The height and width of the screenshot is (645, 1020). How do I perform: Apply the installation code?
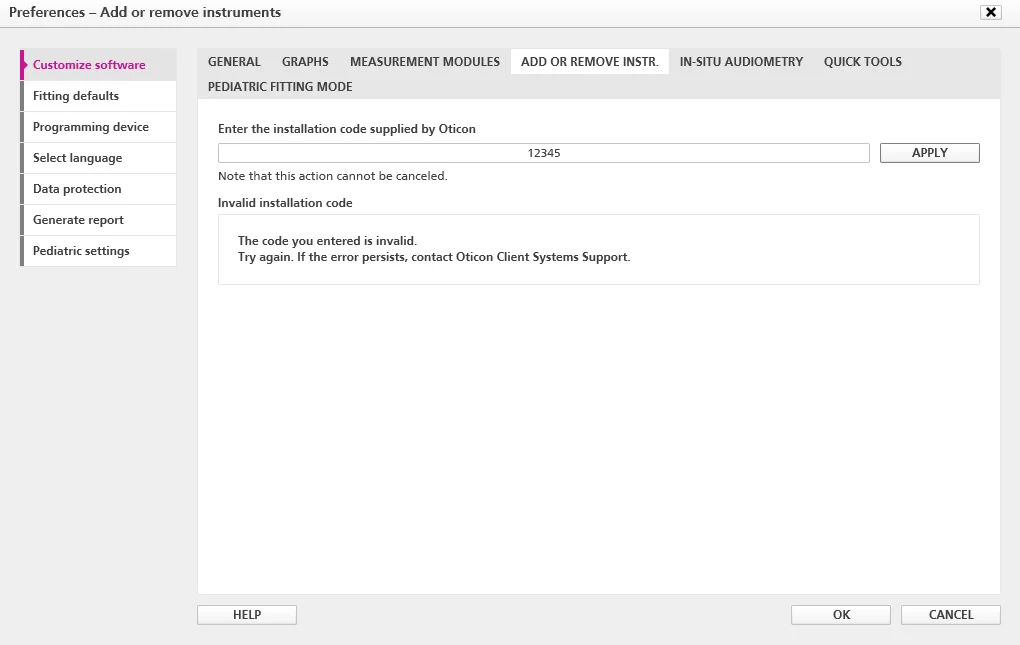[930, 153]
